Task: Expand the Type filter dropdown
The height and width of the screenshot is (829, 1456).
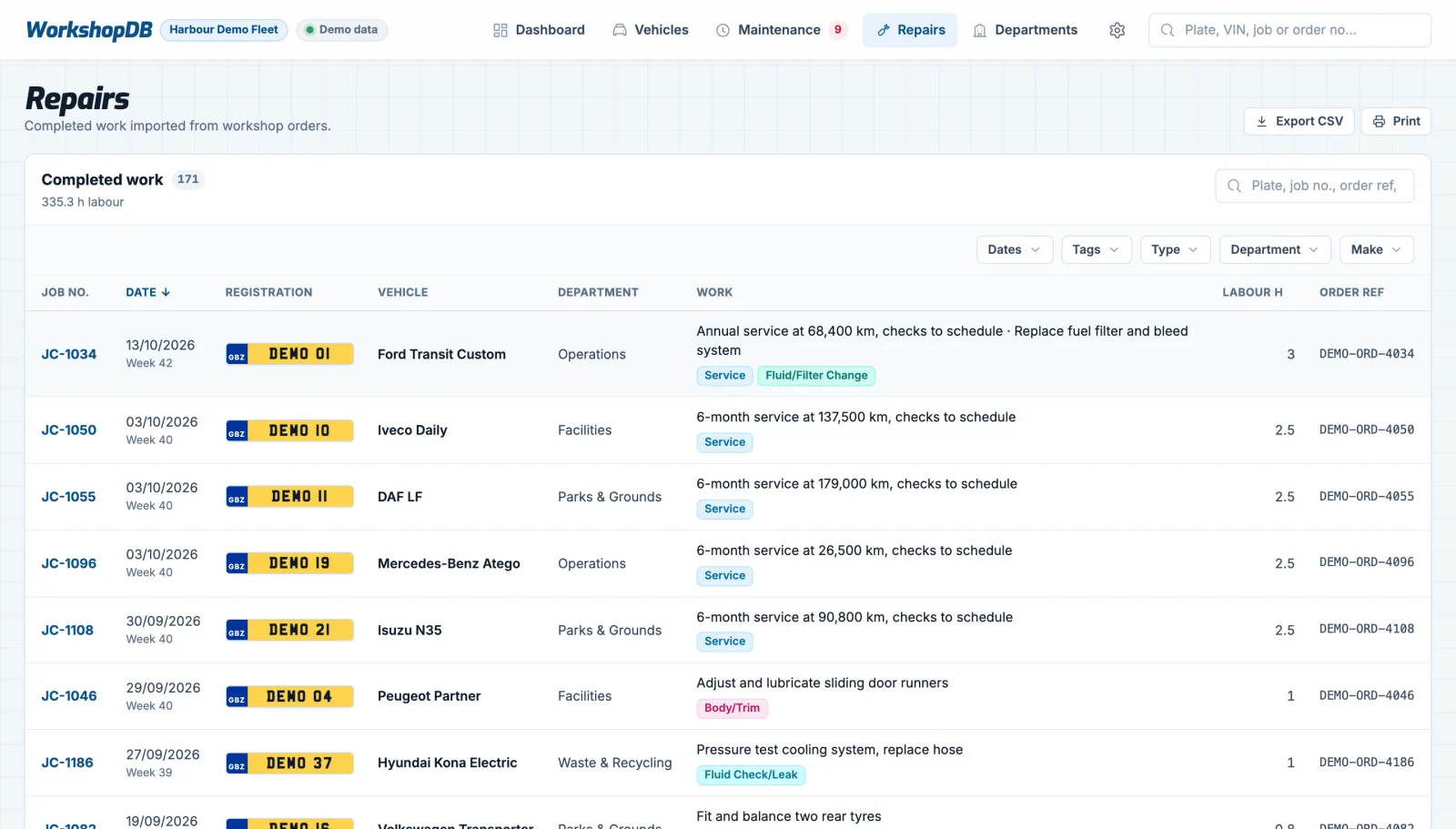Action: [x=1176, y=249]
